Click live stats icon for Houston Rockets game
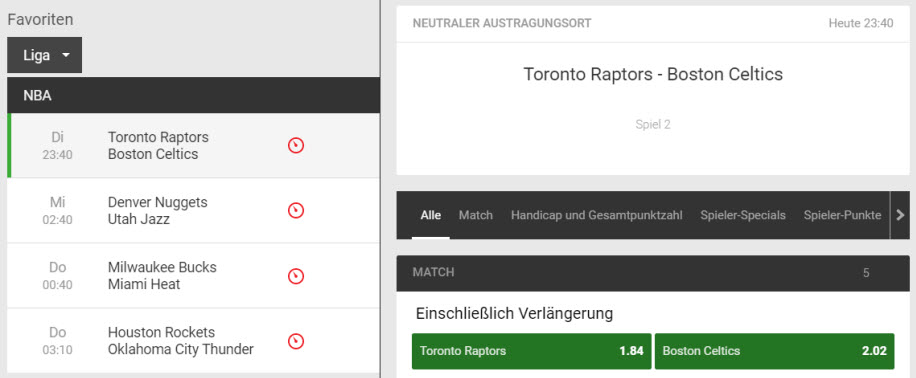The image size is (916, 378). [296, 341]
